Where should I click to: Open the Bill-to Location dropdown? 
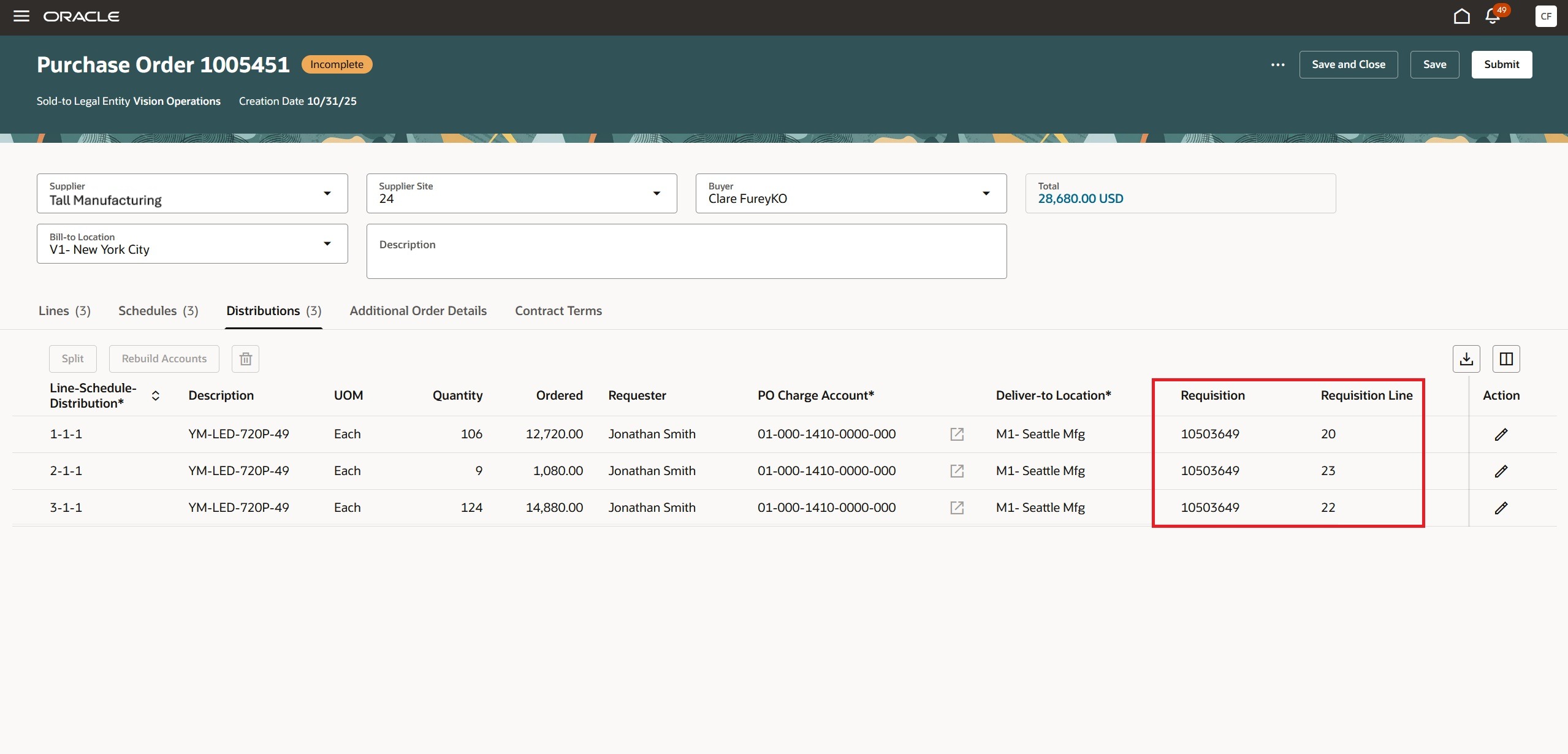point(329,243)
